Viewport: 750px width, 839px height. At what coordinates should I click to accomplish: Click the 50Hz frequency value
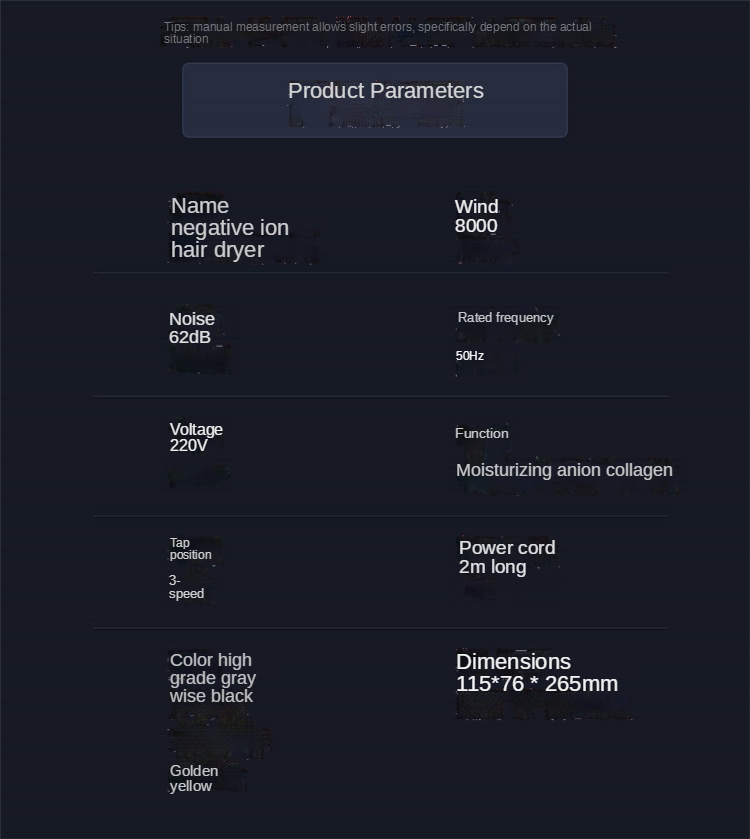click(x=470, y=356)
